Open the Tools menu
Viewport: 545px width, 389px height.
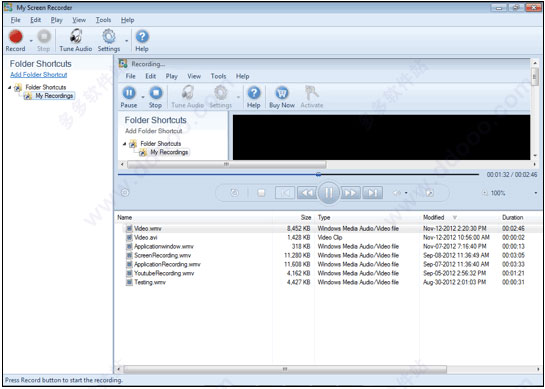[x=103, y=20]
